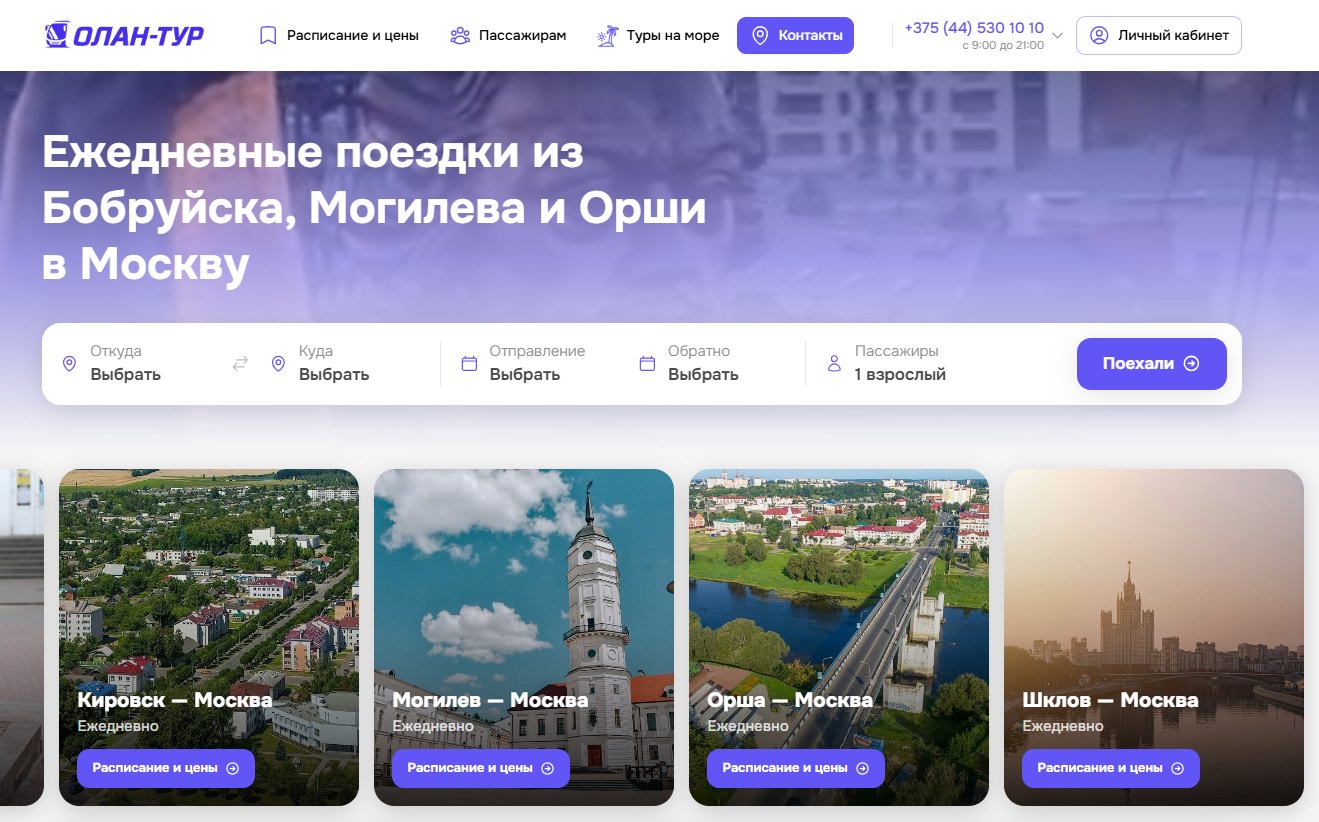The width and height of the screenshot is (1319, 822).
Task: Click the Поехали search button
Action: (x=1152, y=364)
